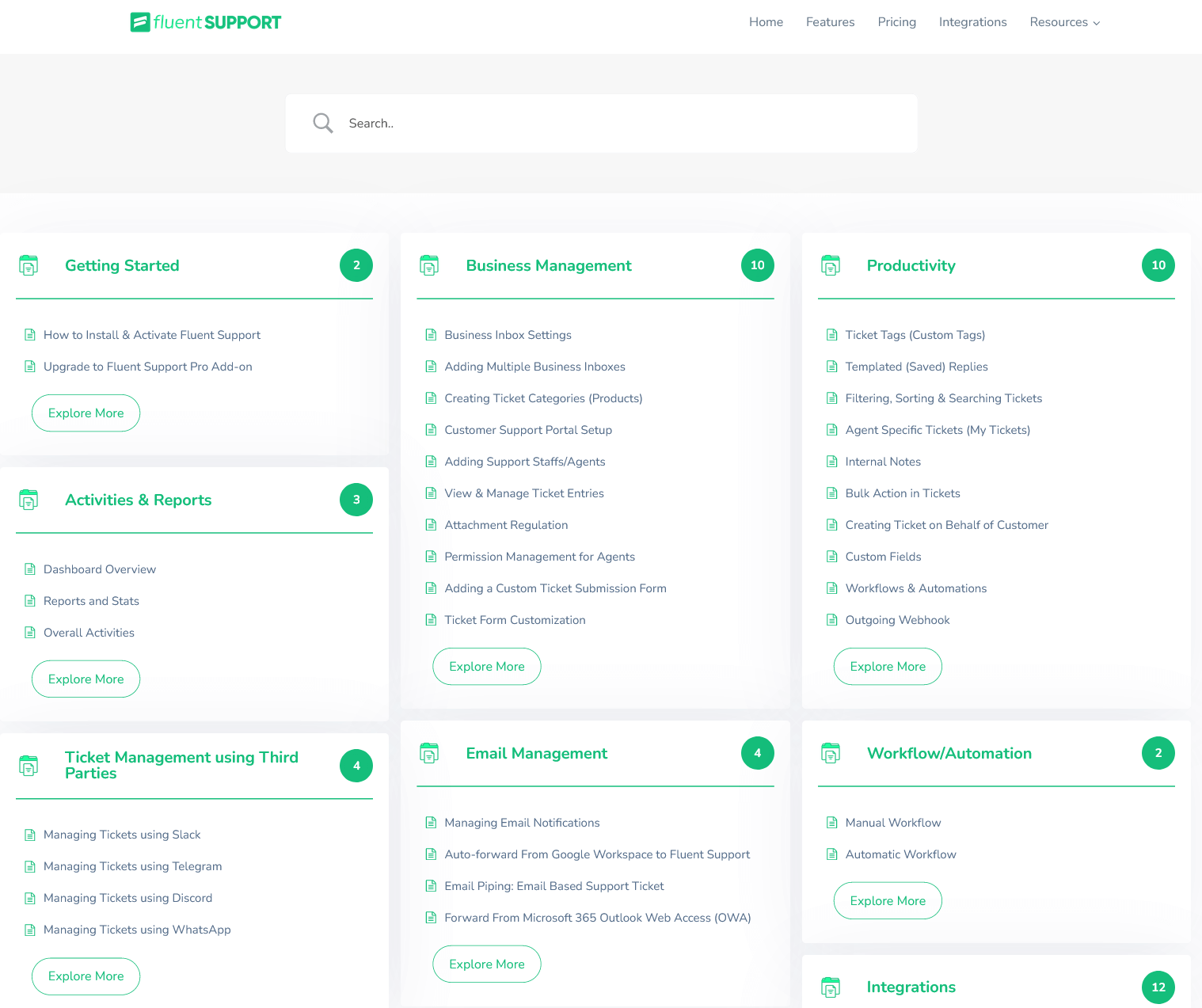Click the Getting Started folder icon
The height and width of the screenshot is (1008, 1202).
coord(29,265)
